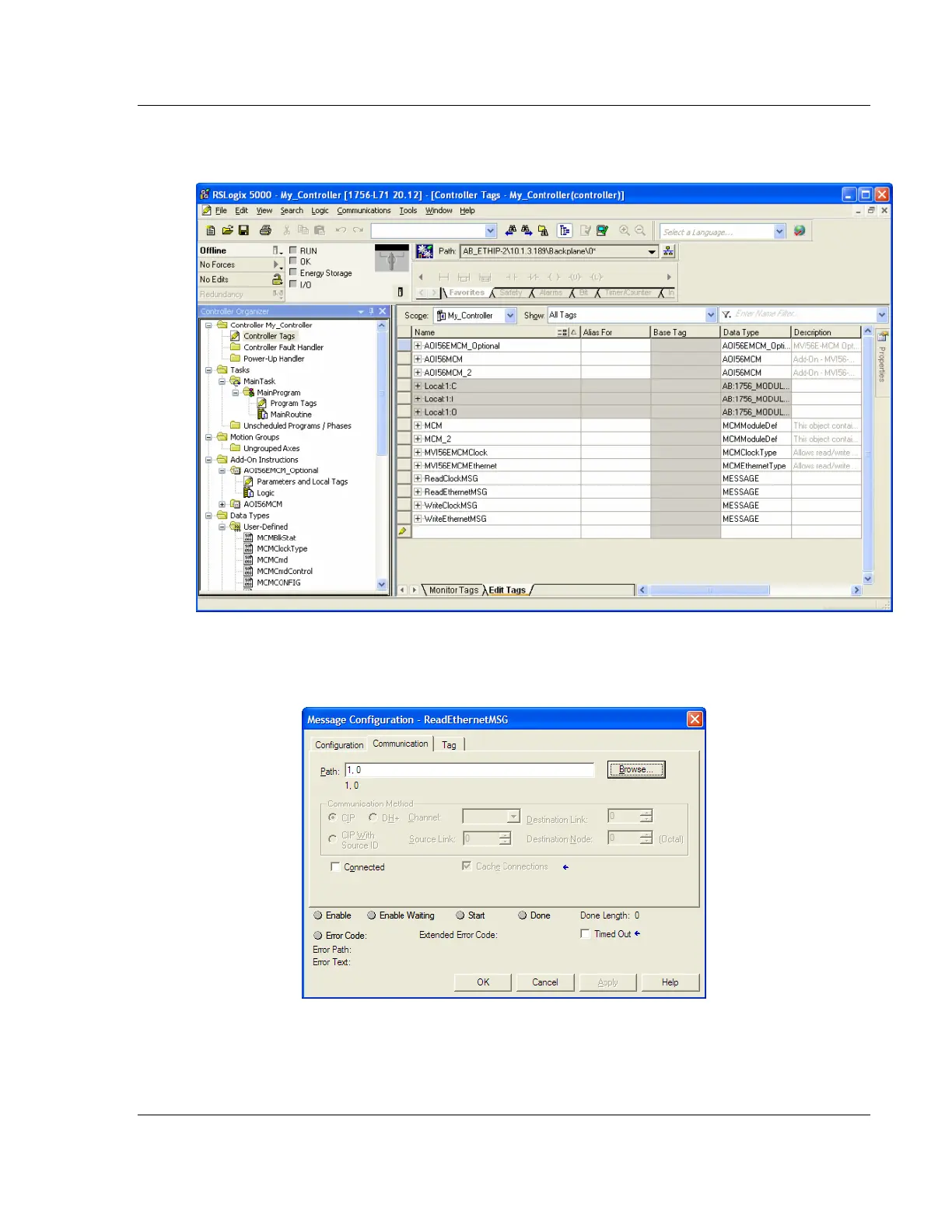Expand the AOI56EMCM_Optional tag row
The image size is (952, 1232).
tap(418, 345)
